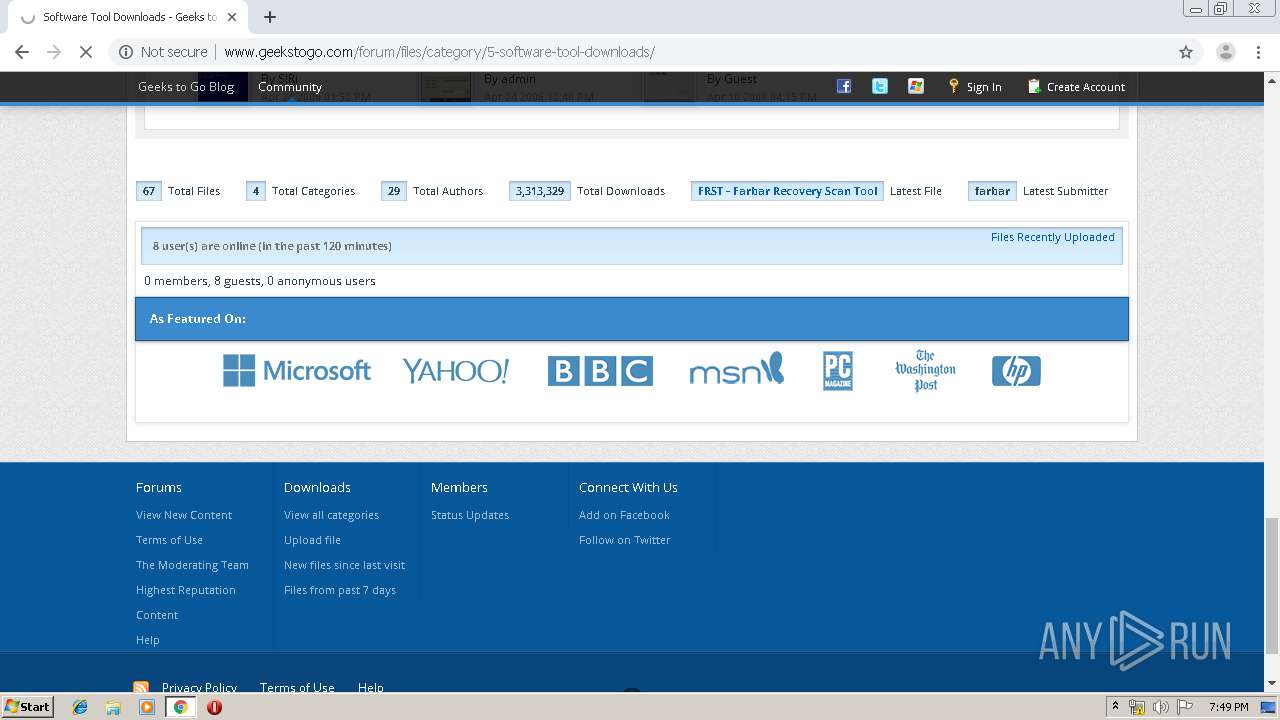The height and width of the screenshot is (720, 1280).
Task: Click the PC Magazine featured logo
Action: coord(838,371)
